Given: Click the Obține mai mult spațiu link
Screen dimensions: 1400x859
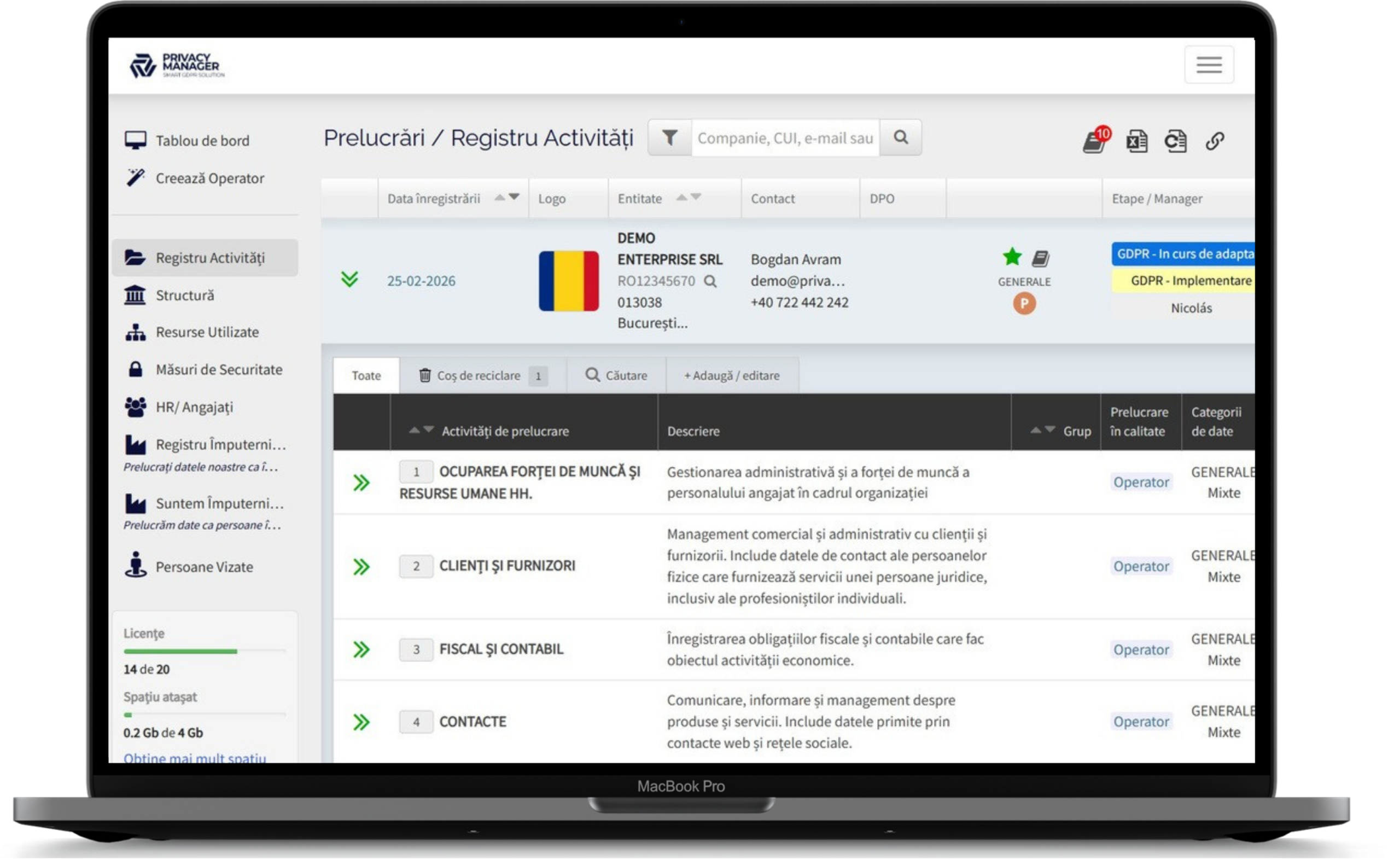Looking at the screenshot, I should pos(194,757).
